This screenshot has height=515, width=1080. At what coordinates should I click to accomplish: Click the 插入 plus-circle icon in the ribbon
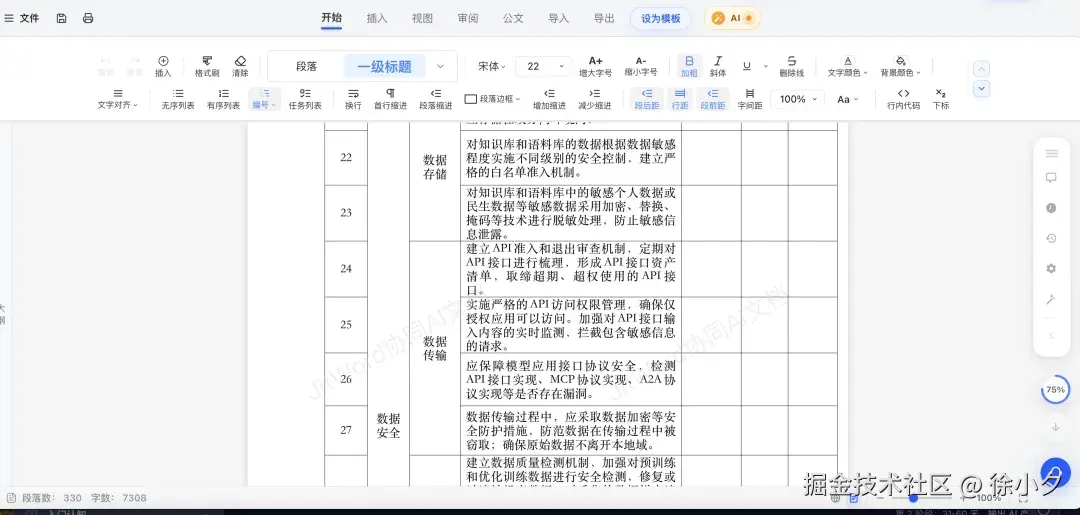point(163,66)
